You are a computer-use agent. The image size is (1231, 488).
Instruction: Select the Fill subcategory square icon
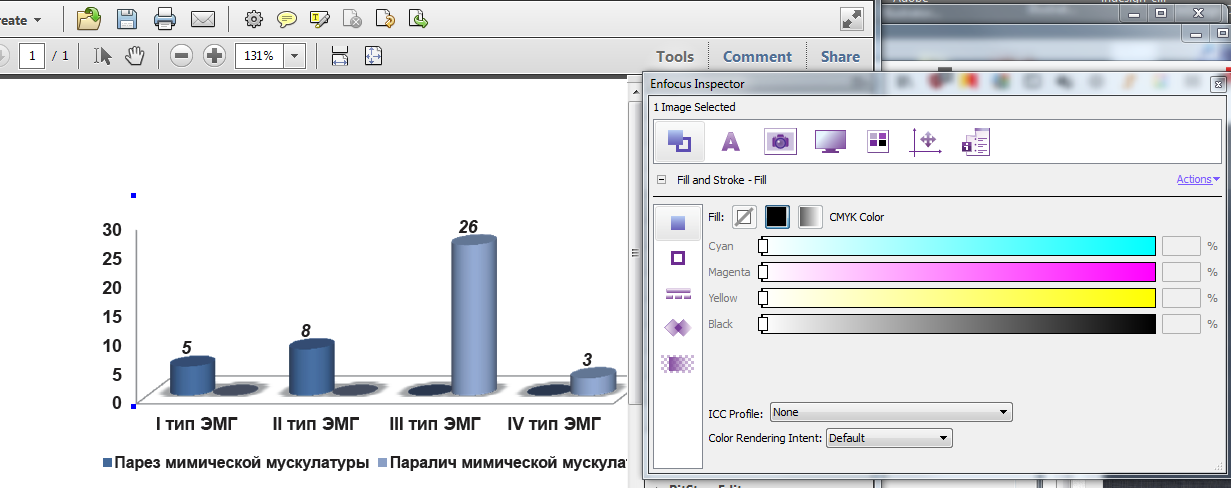[678, 223]
